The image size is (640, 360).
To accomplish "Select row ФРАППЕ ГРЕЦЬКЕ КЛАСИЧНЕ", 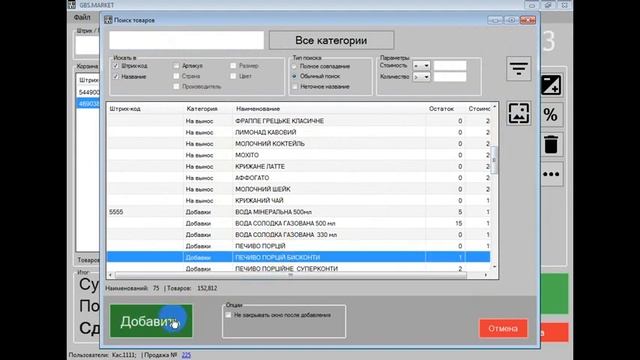I will (298, 121).
